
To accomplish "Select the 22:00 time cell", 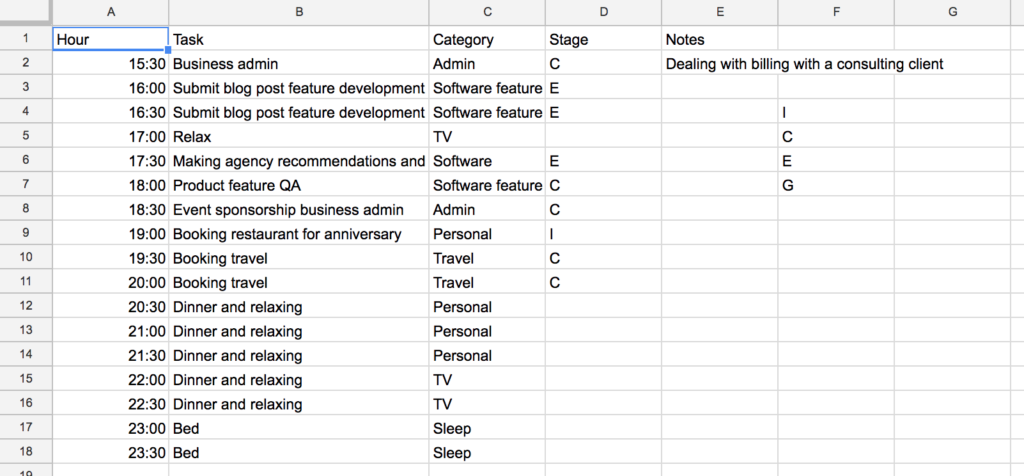I will (x=110, y=379).
